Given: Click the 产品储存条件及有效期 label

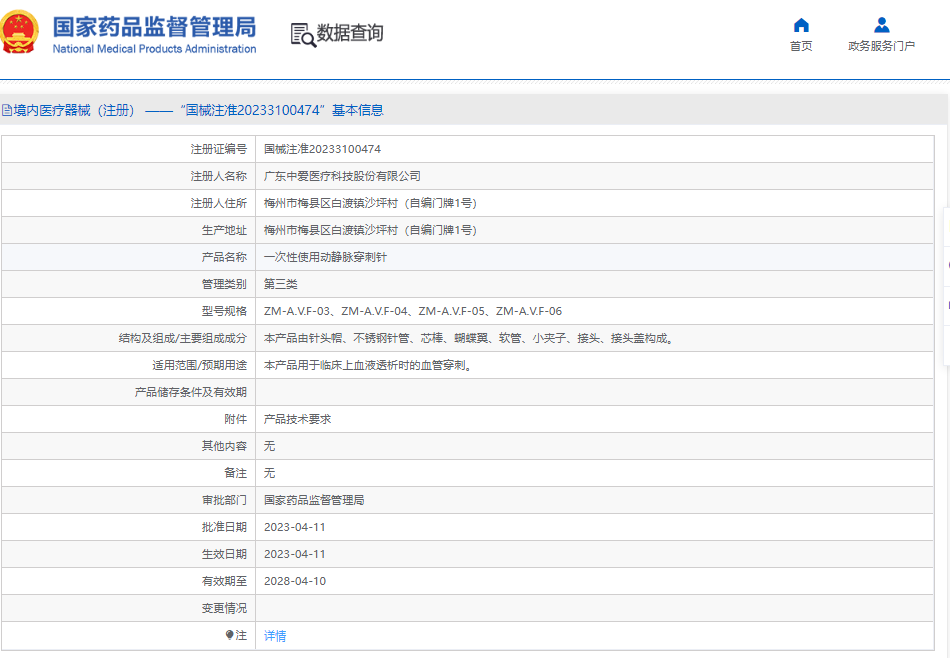Looking at the screenshot, I should 191,392.
